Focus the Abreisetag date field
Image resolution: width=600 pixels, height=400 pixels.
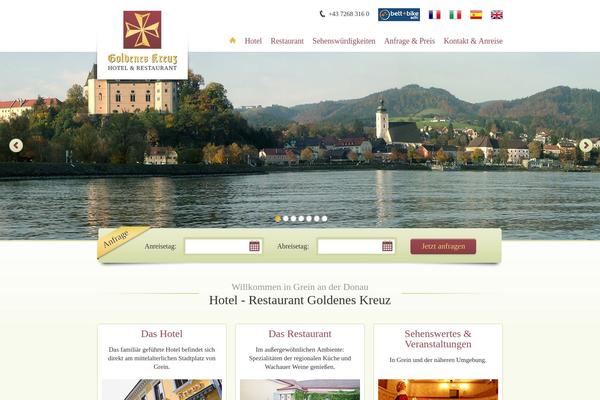pos(356,246)
